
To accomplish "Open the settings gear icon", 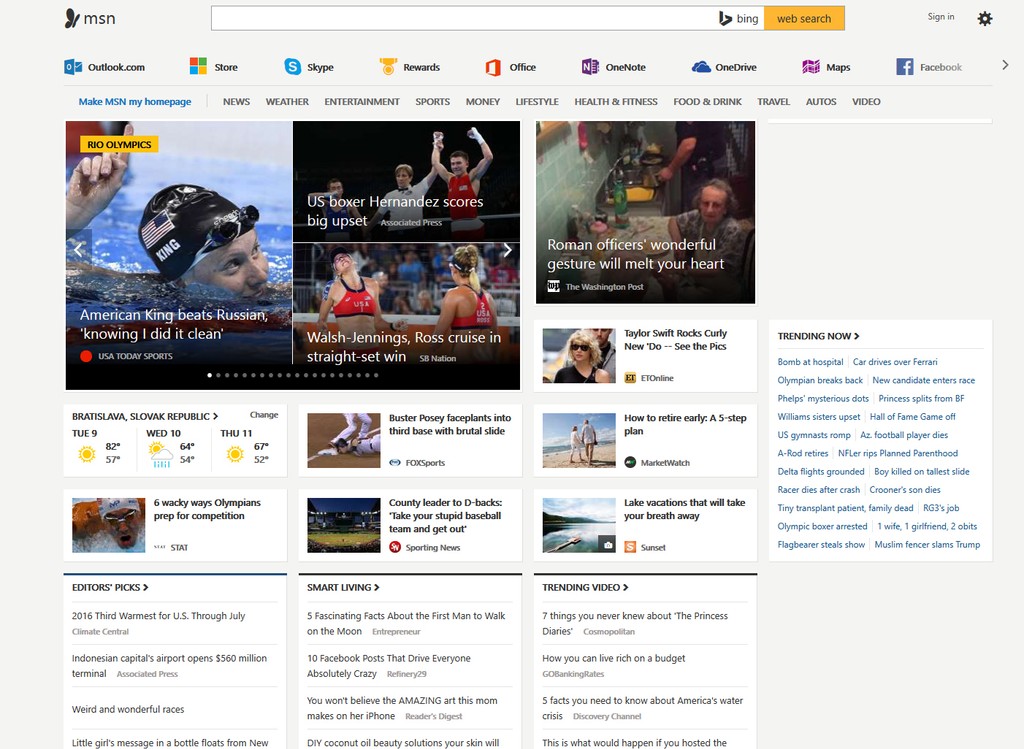I will coord(985,18).
